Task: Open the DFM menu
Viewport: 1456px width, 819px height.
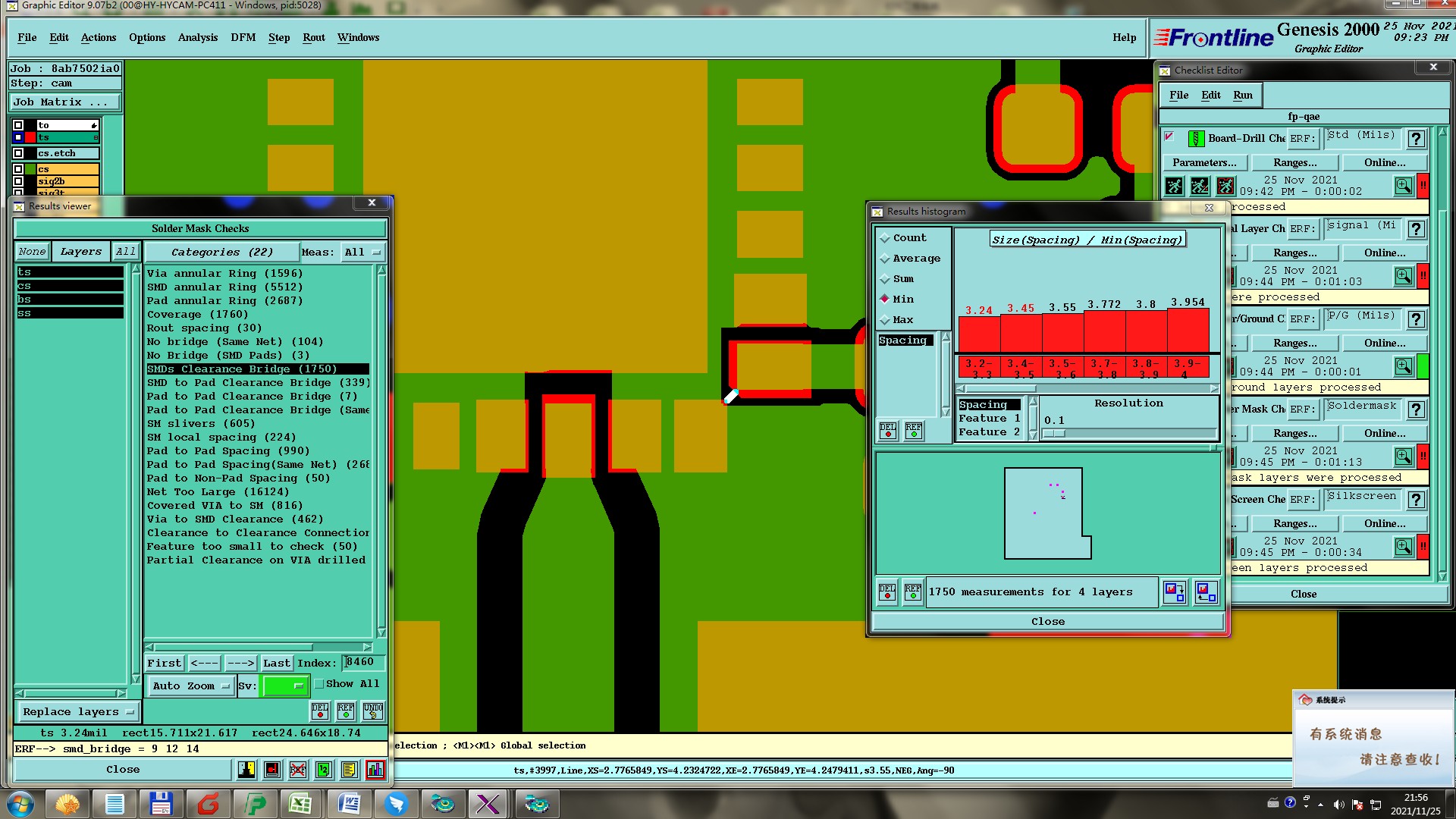Action: point(243,37)
